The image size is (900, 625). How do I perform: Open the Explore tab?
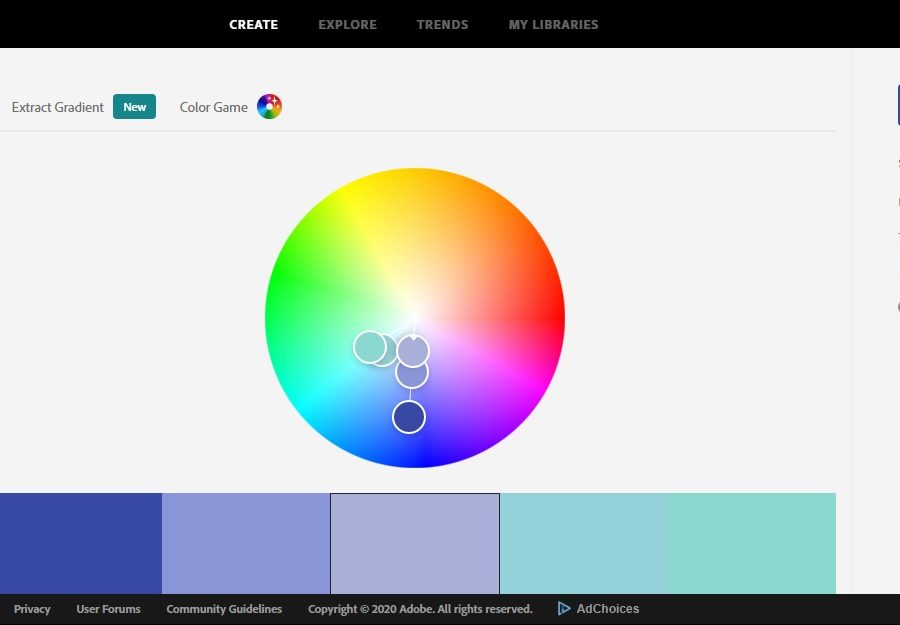[347, 24]
